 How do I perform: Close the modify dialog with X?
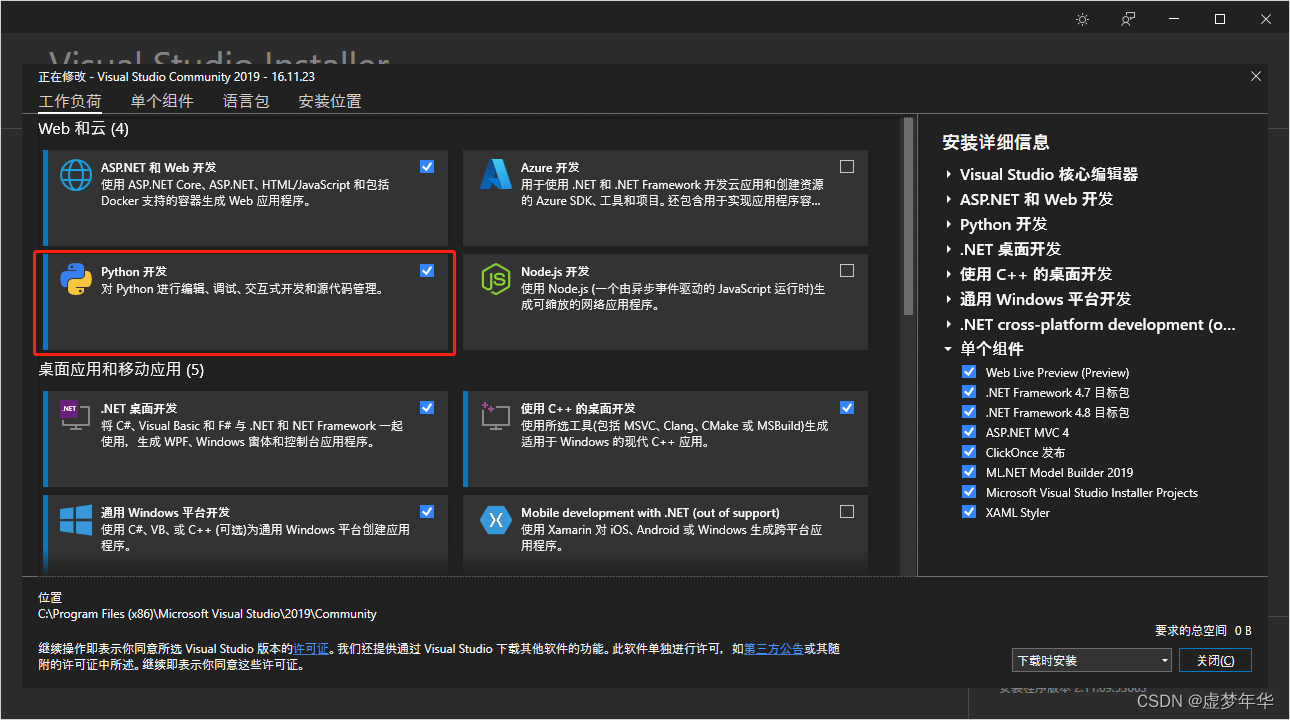[1256, 76]
